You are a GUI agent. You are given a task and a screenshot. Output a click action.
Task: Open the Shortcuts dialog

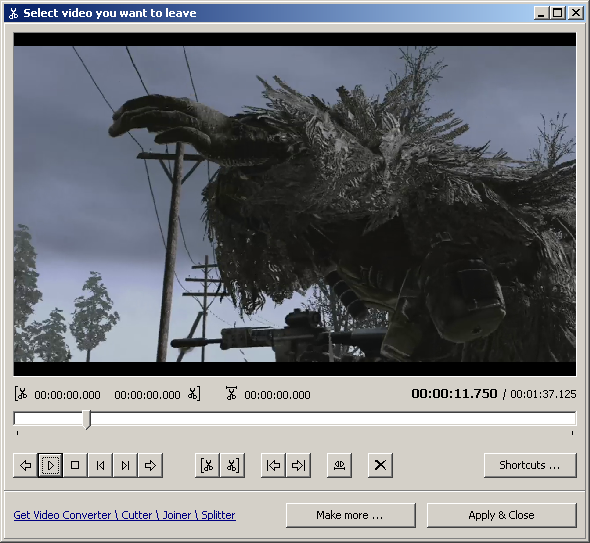[530, 465]
